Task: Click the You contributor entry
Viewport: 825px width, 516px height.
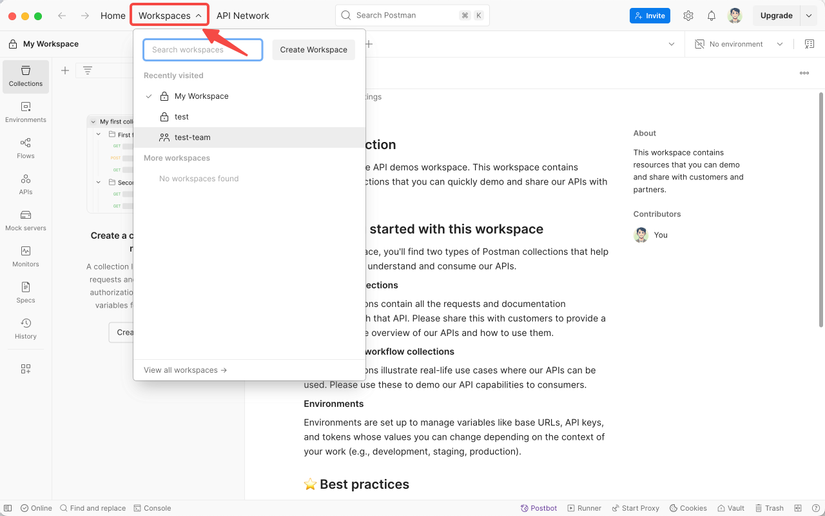Action: pyautogui.click(x=650, y=235)
